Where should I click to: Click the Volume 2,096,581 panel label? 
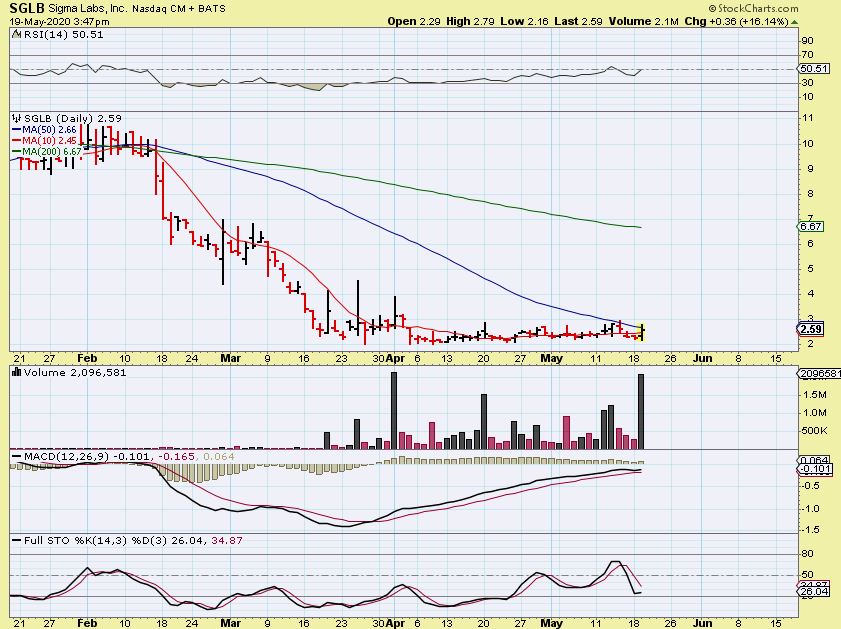tap(75, 372)
